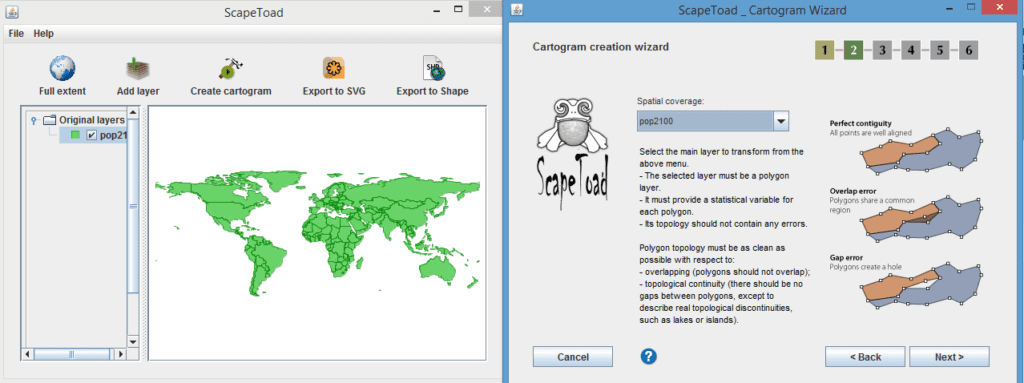
Task: Click the layer panel scroll left arrow
Action: pyautogui.click(x=28, y=354)
